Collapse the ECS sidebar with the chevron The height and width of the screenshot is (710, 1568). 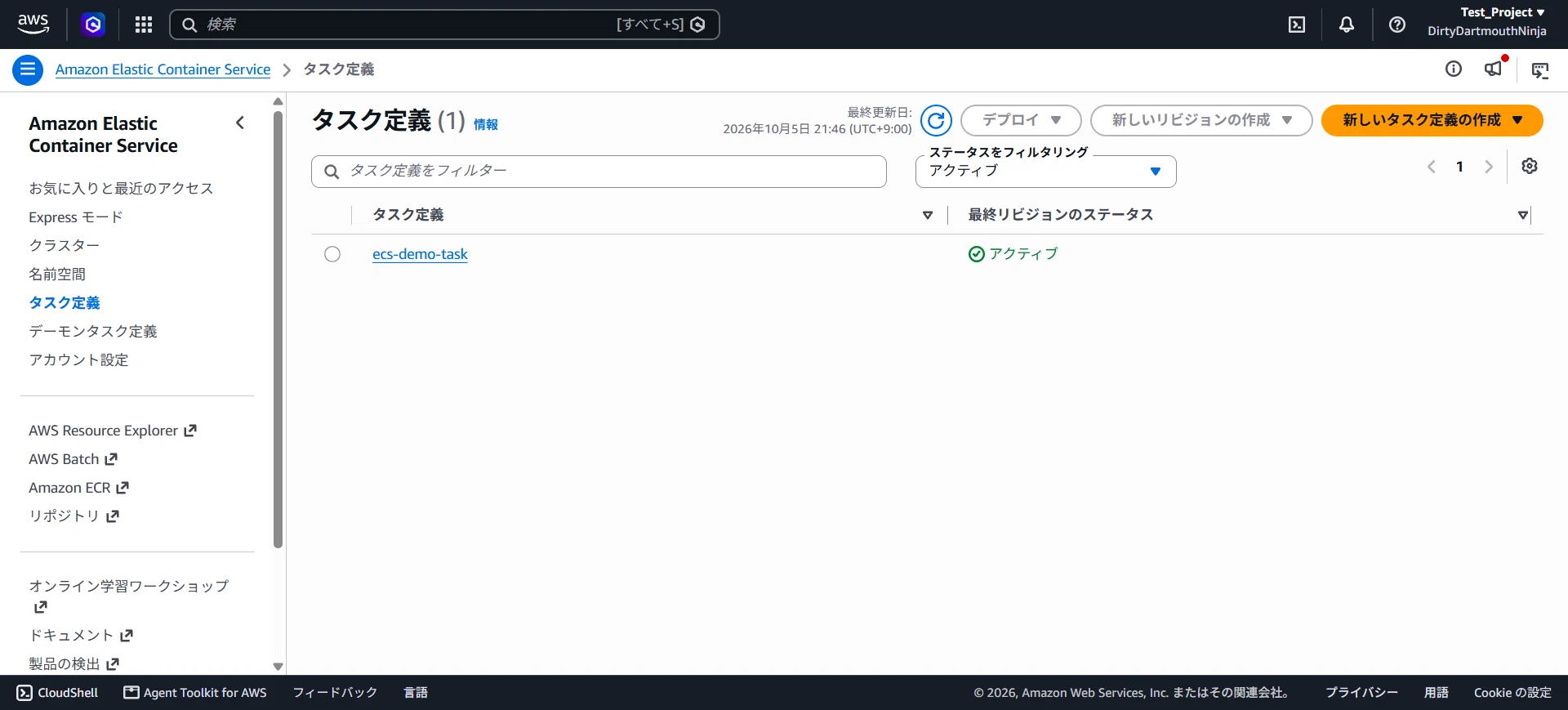pos(240,123)
